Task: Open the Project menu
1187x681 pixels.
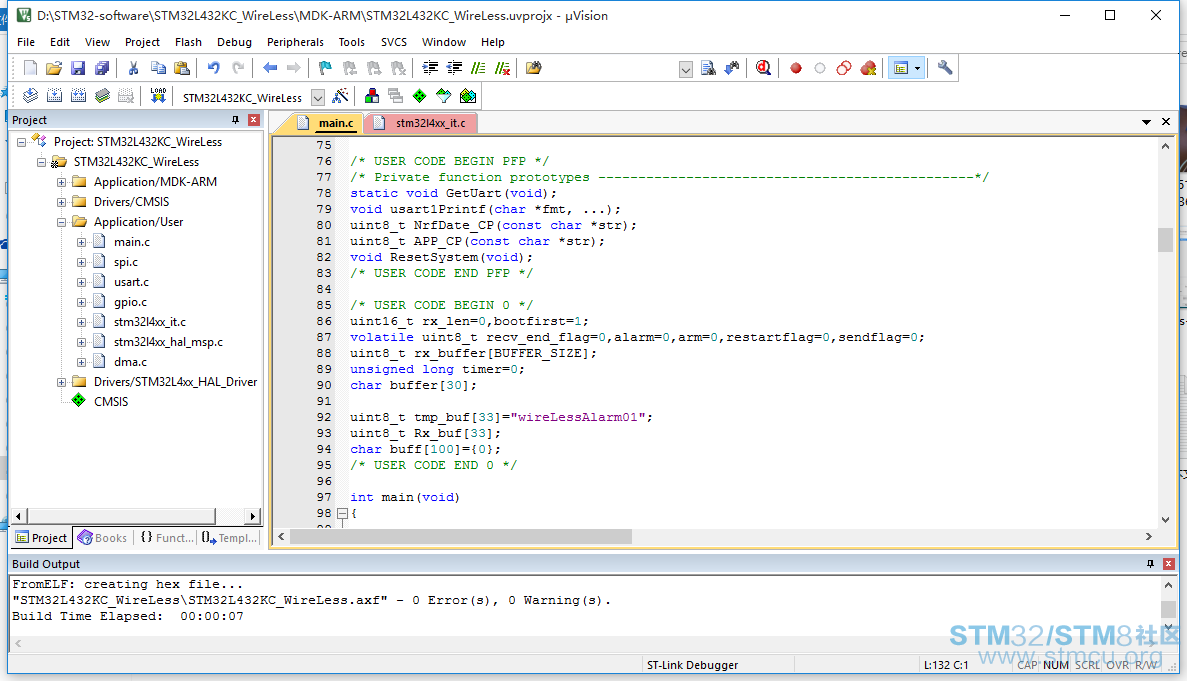Action: pos(142,42)
